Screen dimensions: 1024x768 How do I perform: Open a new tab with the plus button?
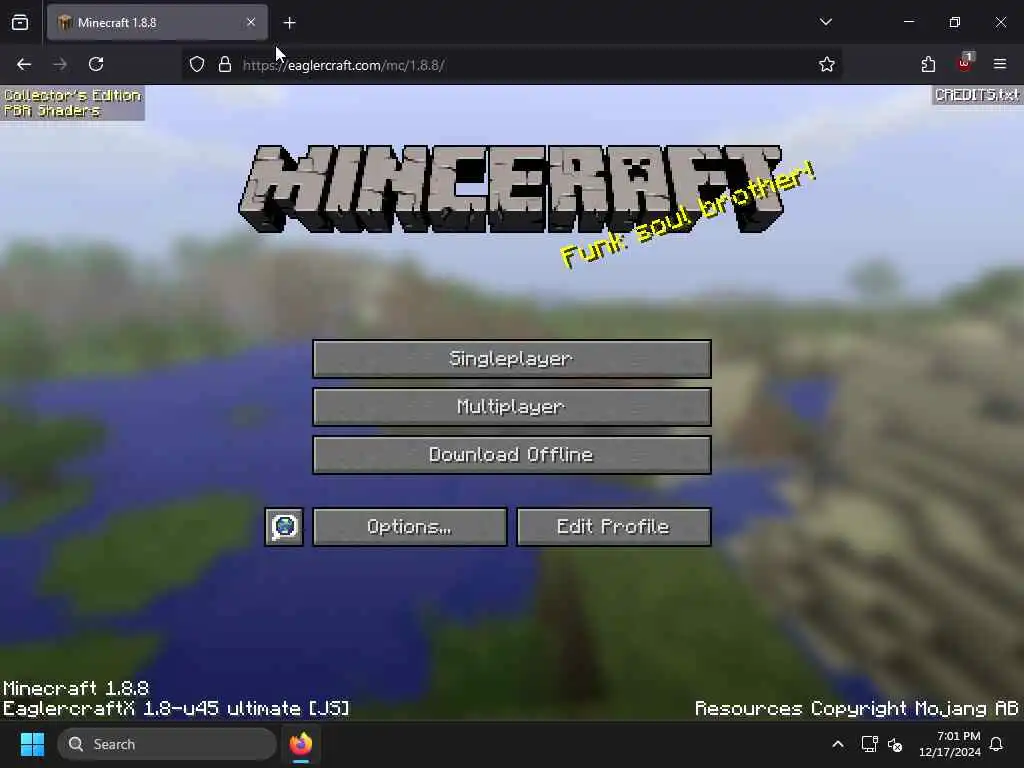(x=289, y=23)
